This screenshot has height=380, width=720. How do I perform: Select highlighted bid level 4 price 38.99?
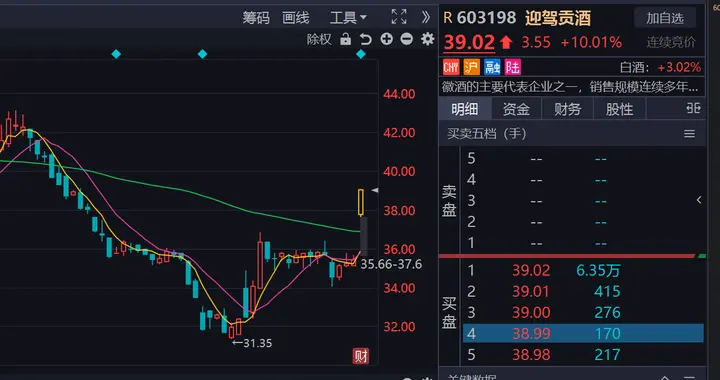[x=531, y=334]
